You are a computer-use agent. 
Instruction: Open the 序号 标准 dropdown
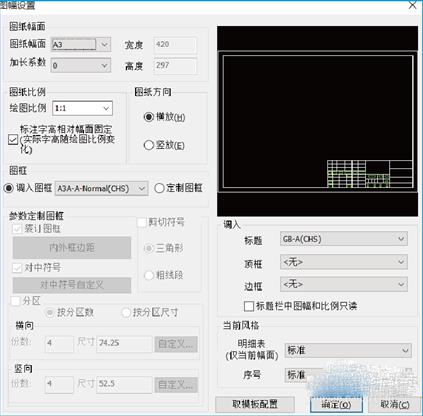tap(348, 375)
